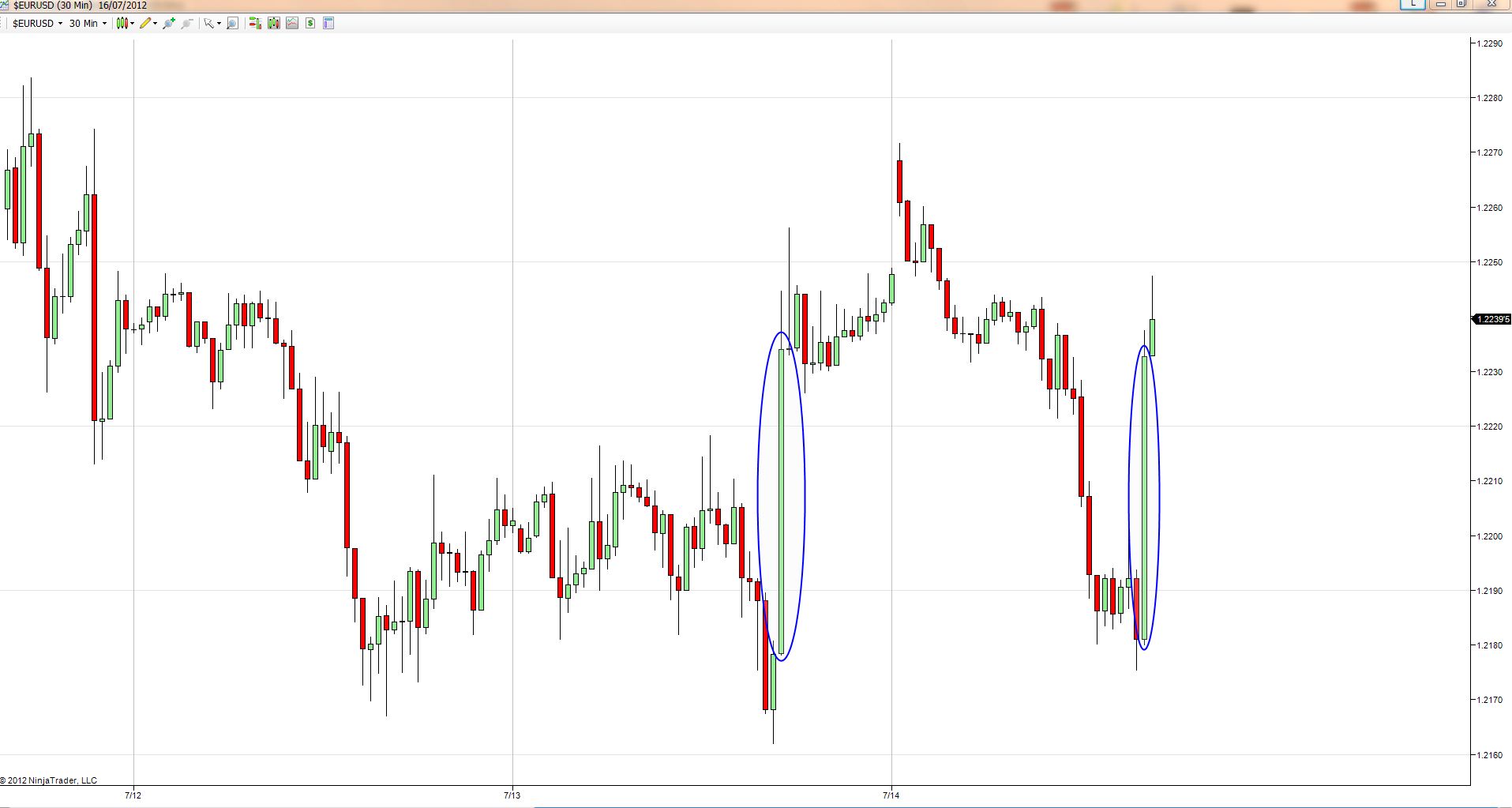Open the pencil drawing tools dropdown
This screenshot has width=1512, height=808.
point(148,24)
